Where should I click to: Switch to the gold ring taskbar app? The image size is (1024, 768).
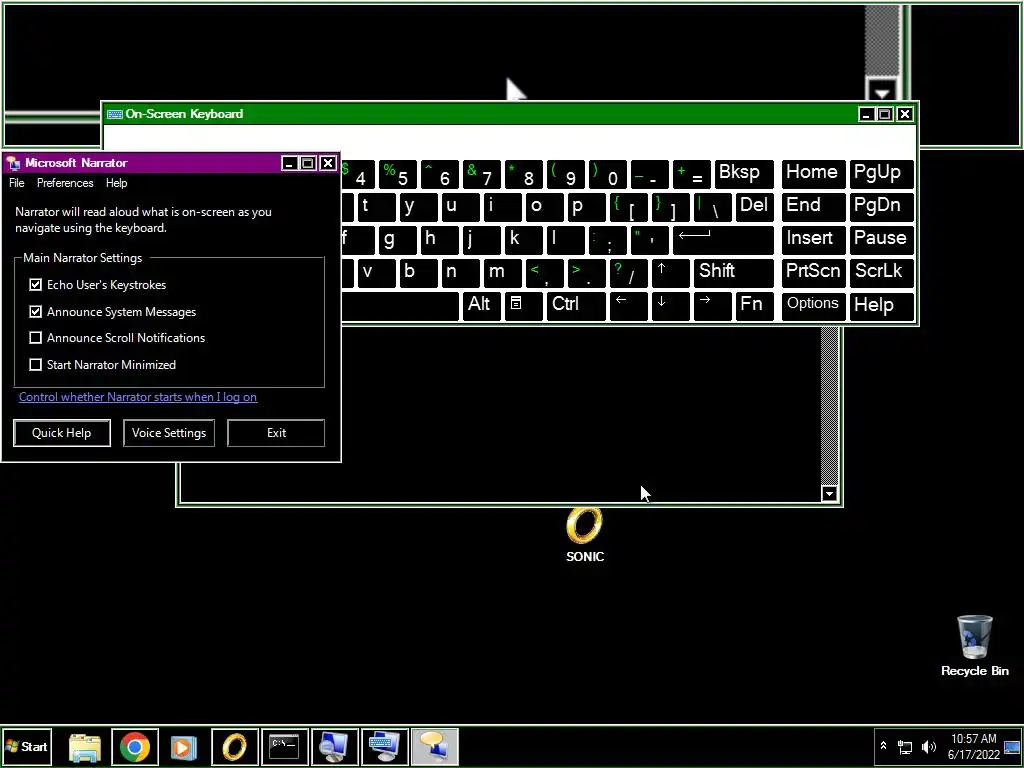click(234, 746)
